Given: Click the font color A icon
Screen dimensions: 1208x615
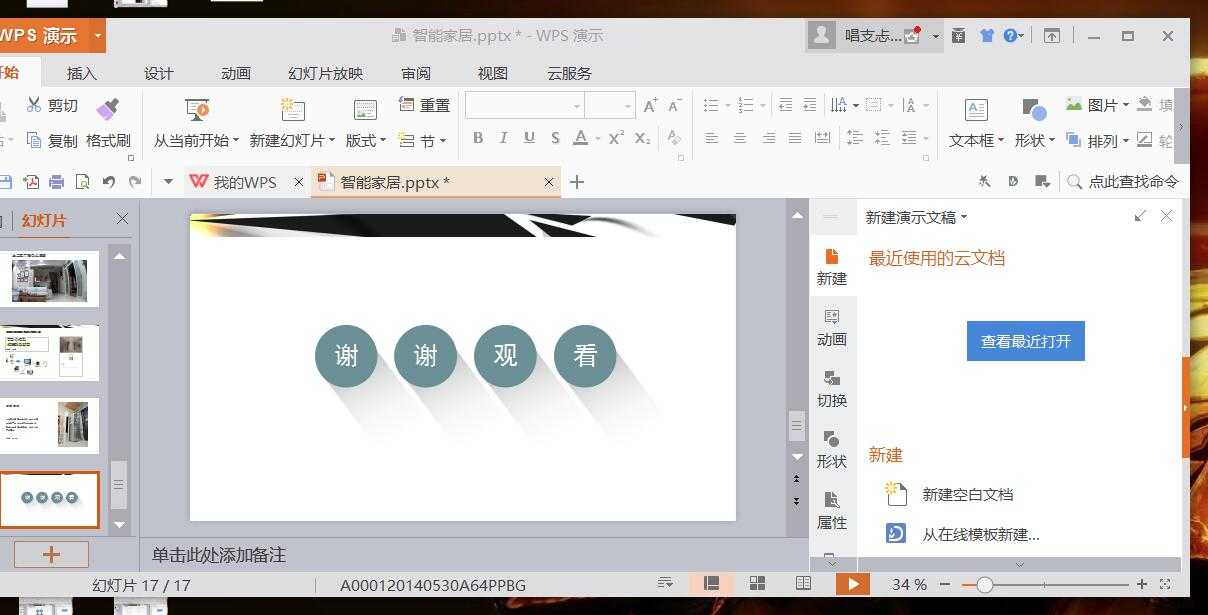Looking at the screenshot, I should coord(580,138).
